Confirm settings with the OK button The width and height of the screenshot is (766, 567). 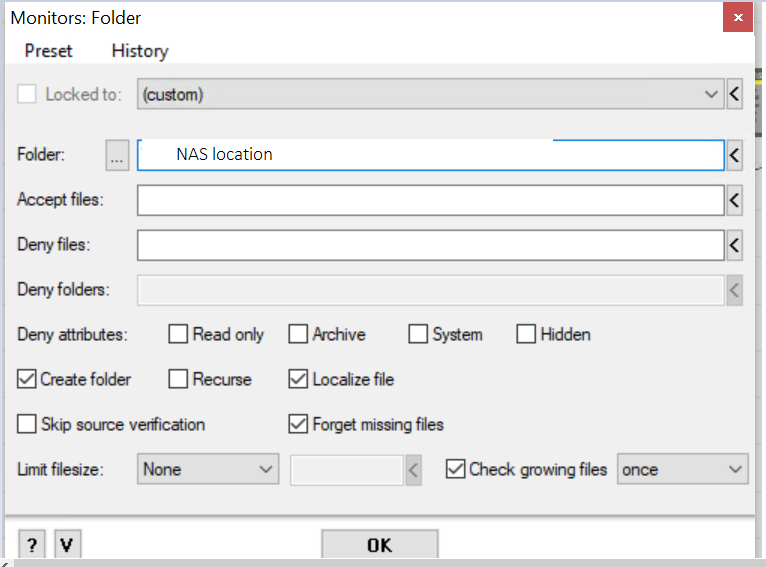pyautogui.click(x=380, y=545)
